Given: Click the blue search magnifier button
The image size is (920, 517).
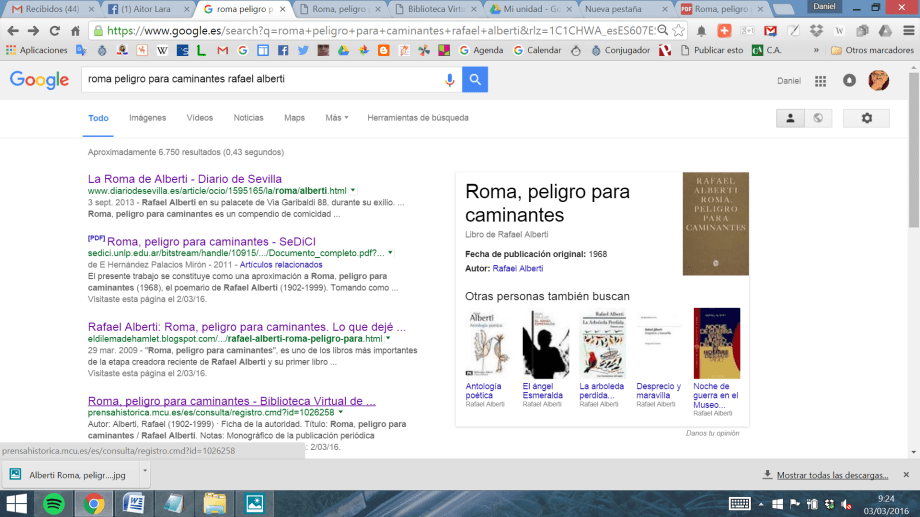Looking at the screenshot, I should (x=475, y=80).
